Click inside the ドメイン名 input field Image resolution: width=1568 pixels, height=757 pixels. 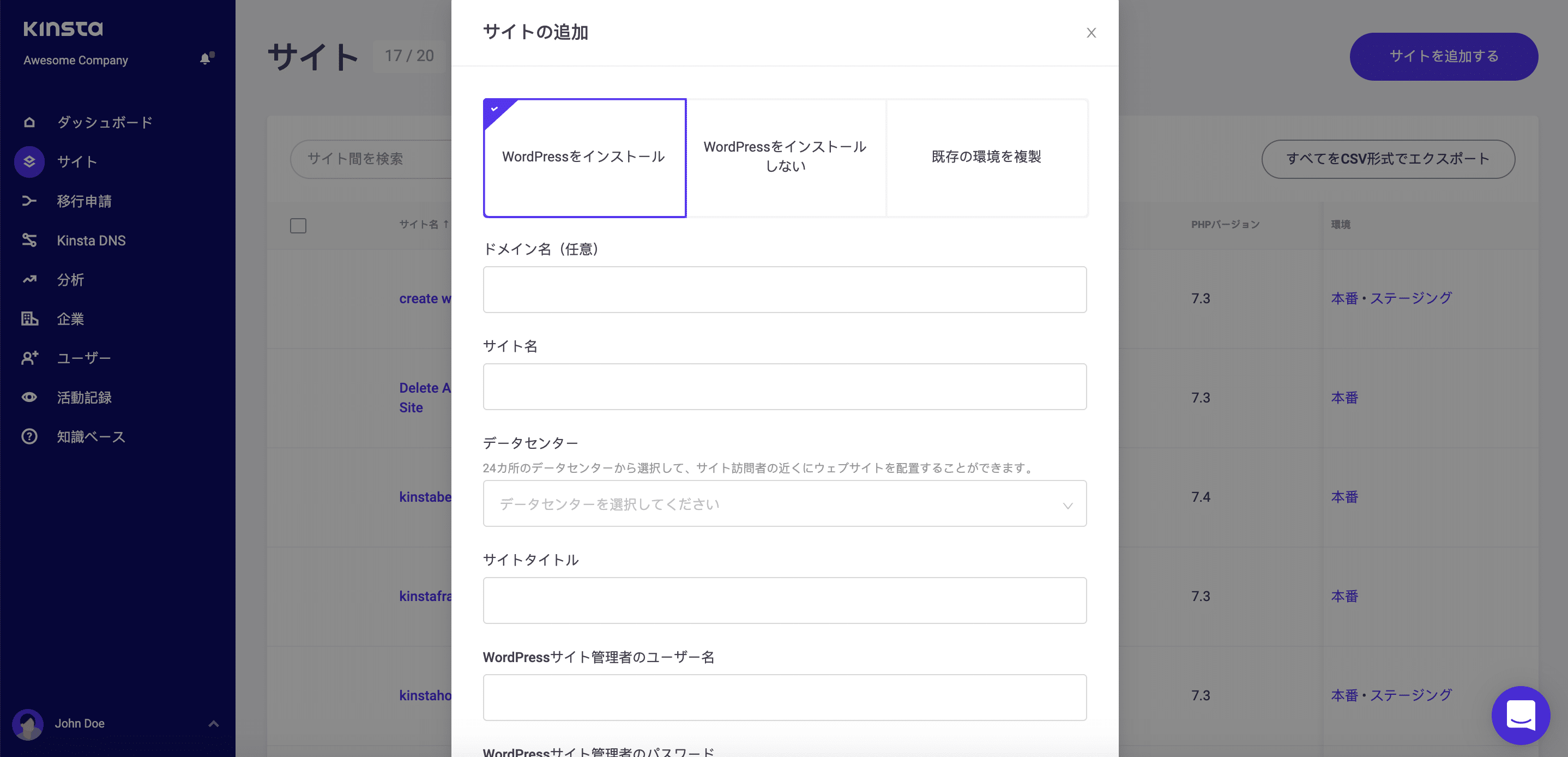pyautogui.click(x=784, y=289)
